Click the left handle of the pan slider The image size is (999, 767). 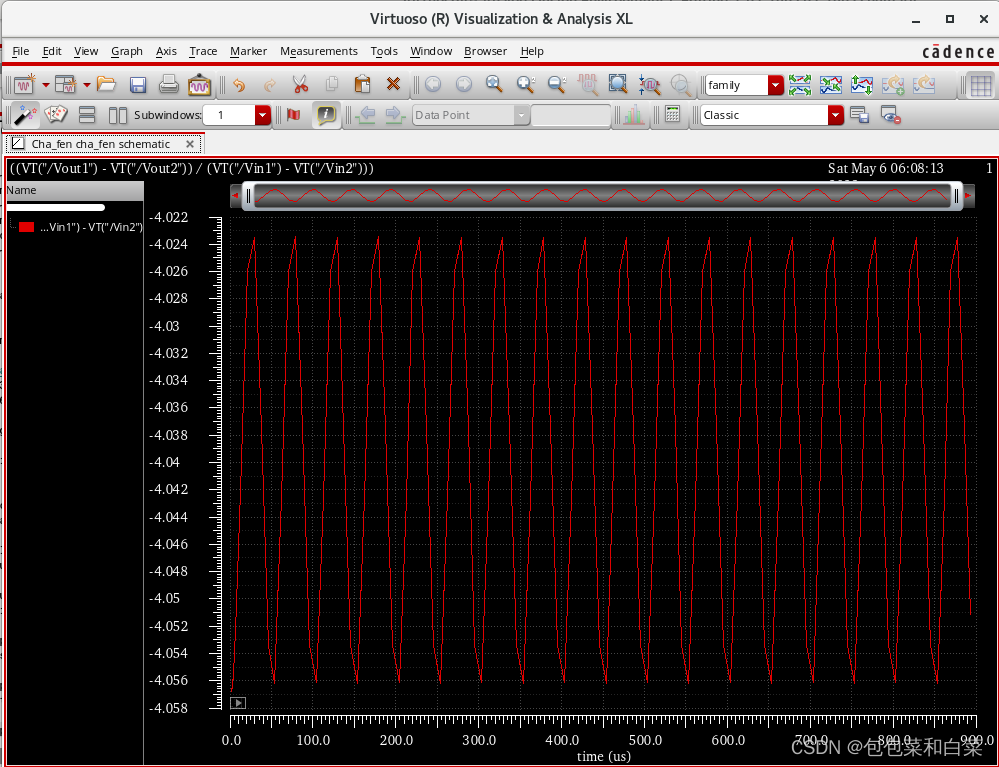click(248, 197)
